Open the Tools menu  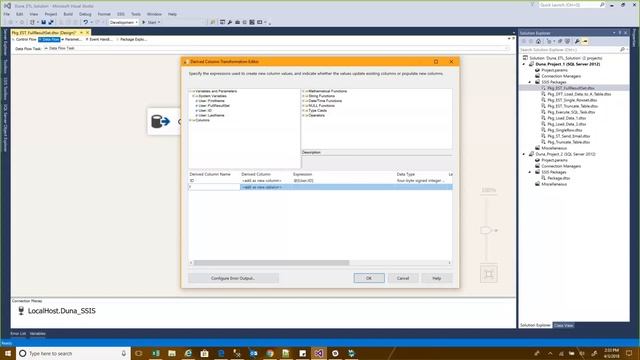click(x=136, y=14)
